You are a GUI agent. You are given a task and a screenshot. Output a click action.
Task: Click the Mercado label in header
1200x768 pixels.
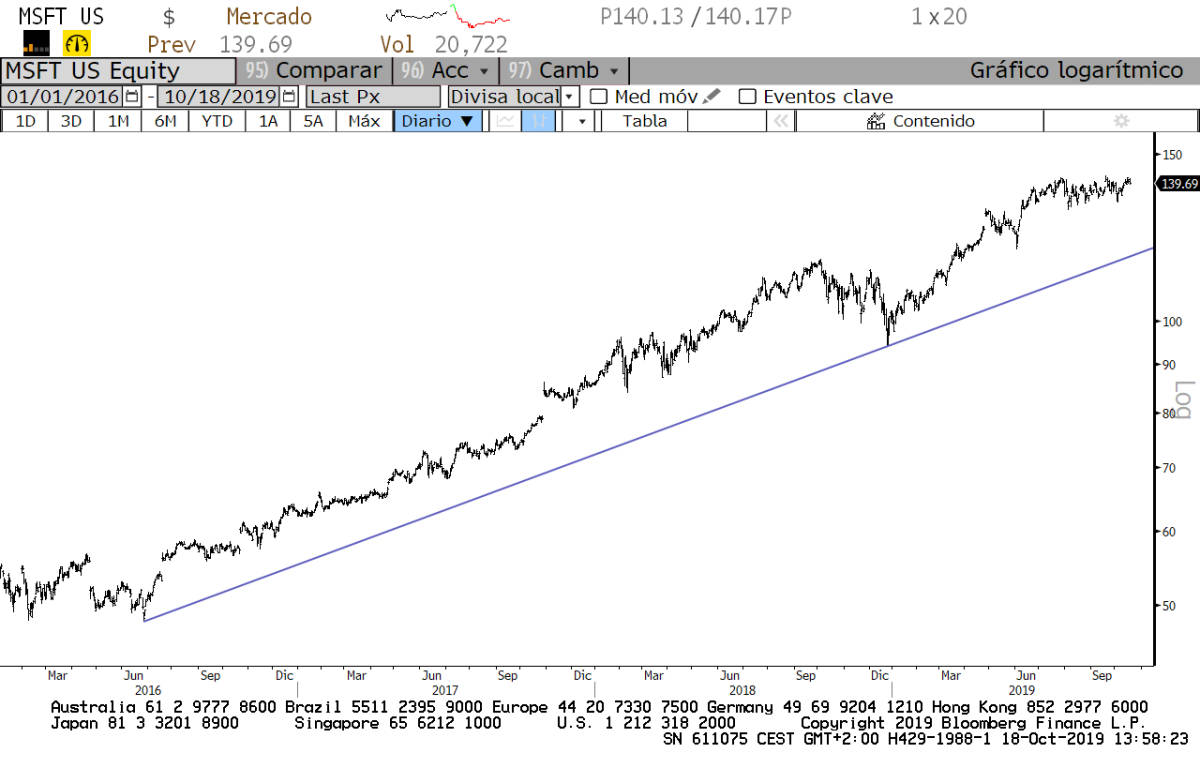(269, 17)
